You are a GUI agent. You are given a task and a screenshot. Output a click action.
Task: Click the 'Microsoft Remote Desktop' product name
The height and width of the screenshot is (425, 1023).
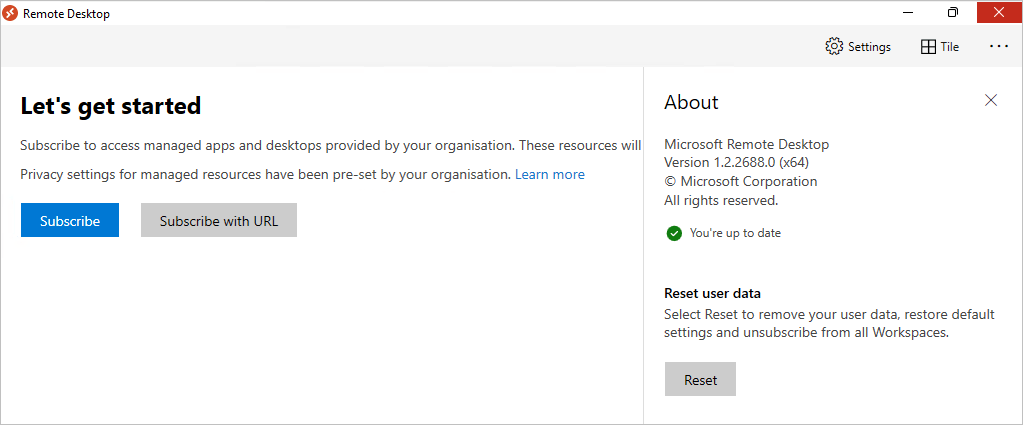pos(746,144)
